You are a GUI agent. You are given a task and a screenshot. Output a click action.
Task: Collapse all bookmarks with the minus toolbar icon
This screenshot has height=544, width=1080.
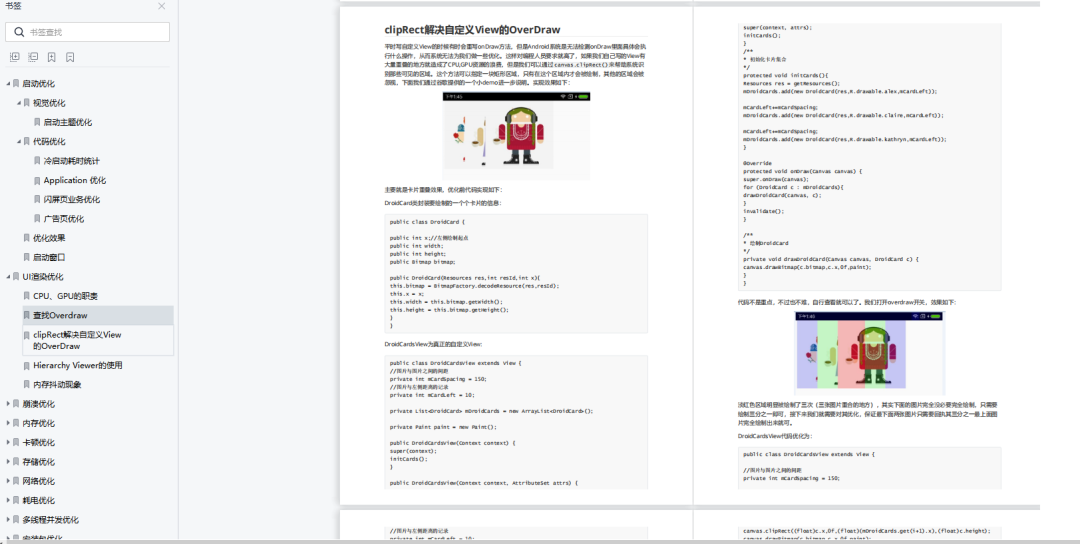tap(33, 57)
